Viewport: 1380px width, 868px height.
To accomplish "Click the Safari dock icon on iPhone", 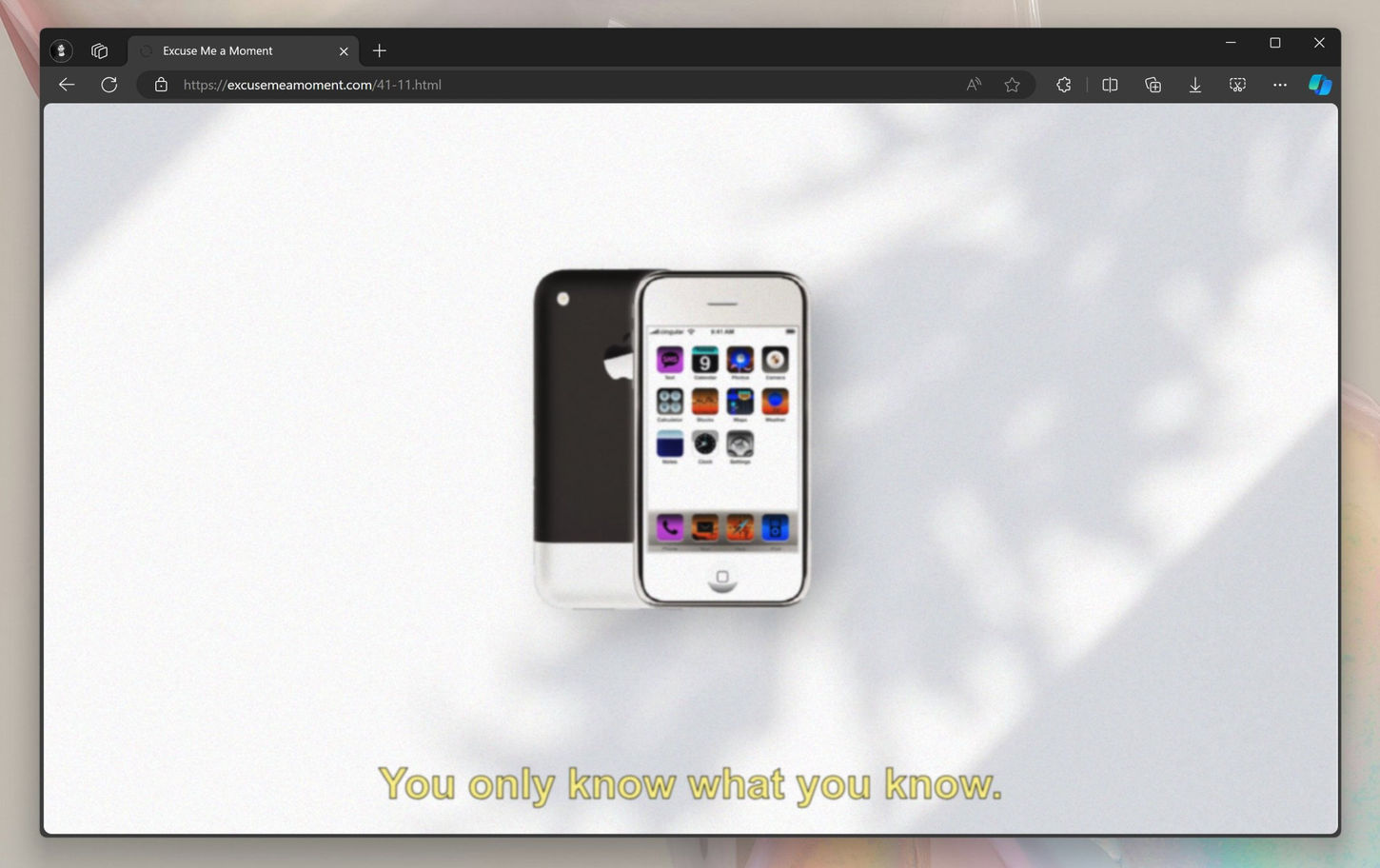I will tap(739, 527).
